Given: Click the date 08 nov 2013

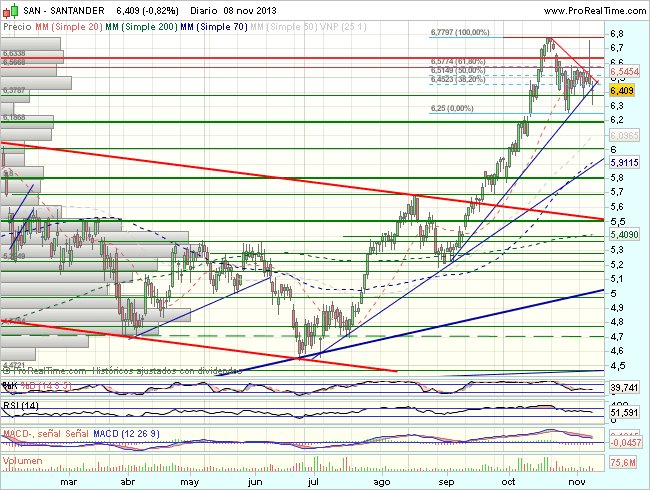Looking at the screenshot, I should 250,10.
